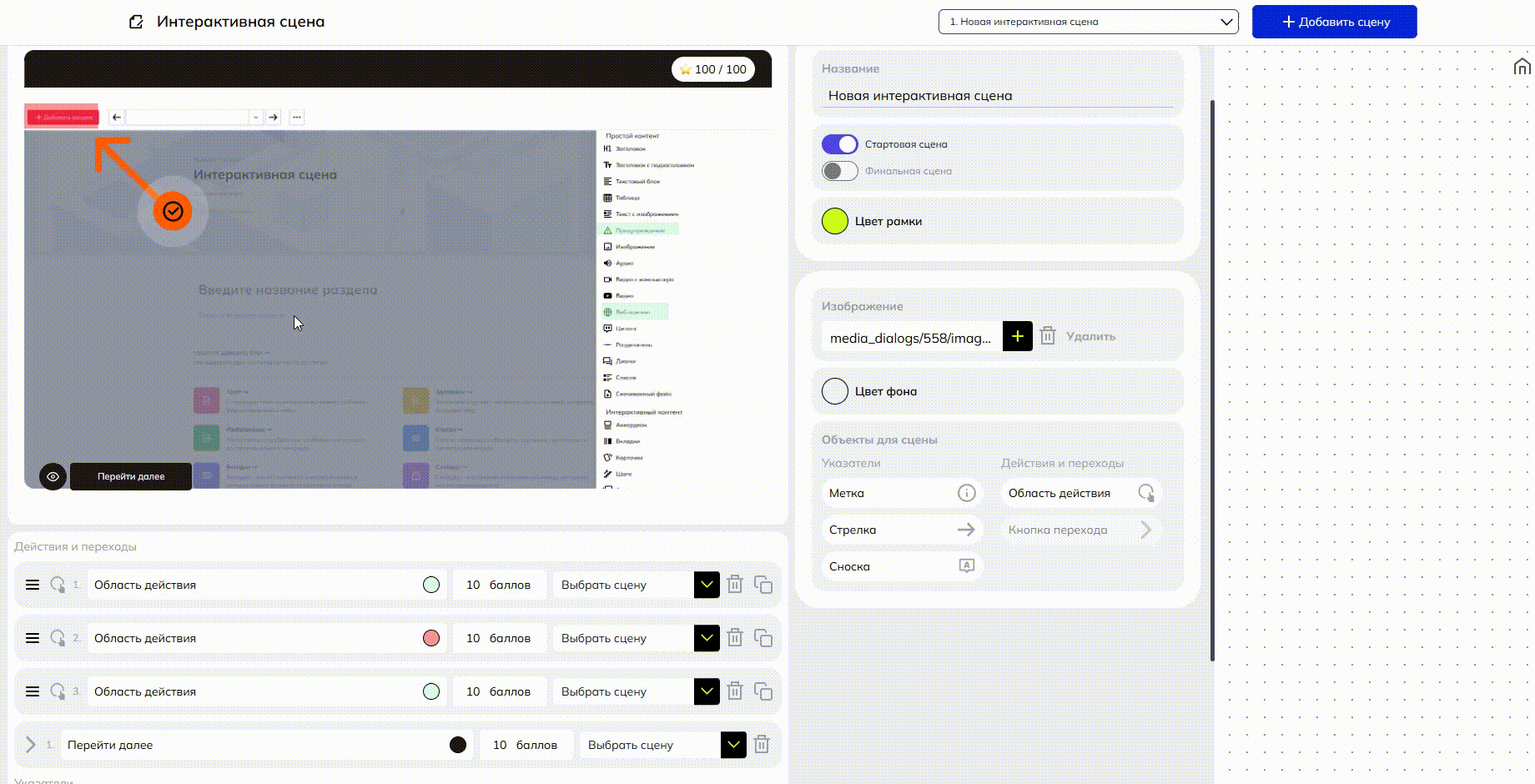The height and width of the screenshot is (784, 1535).
Task: Open the Цвет рамки color swatch
Action: [x=835, y=221]
